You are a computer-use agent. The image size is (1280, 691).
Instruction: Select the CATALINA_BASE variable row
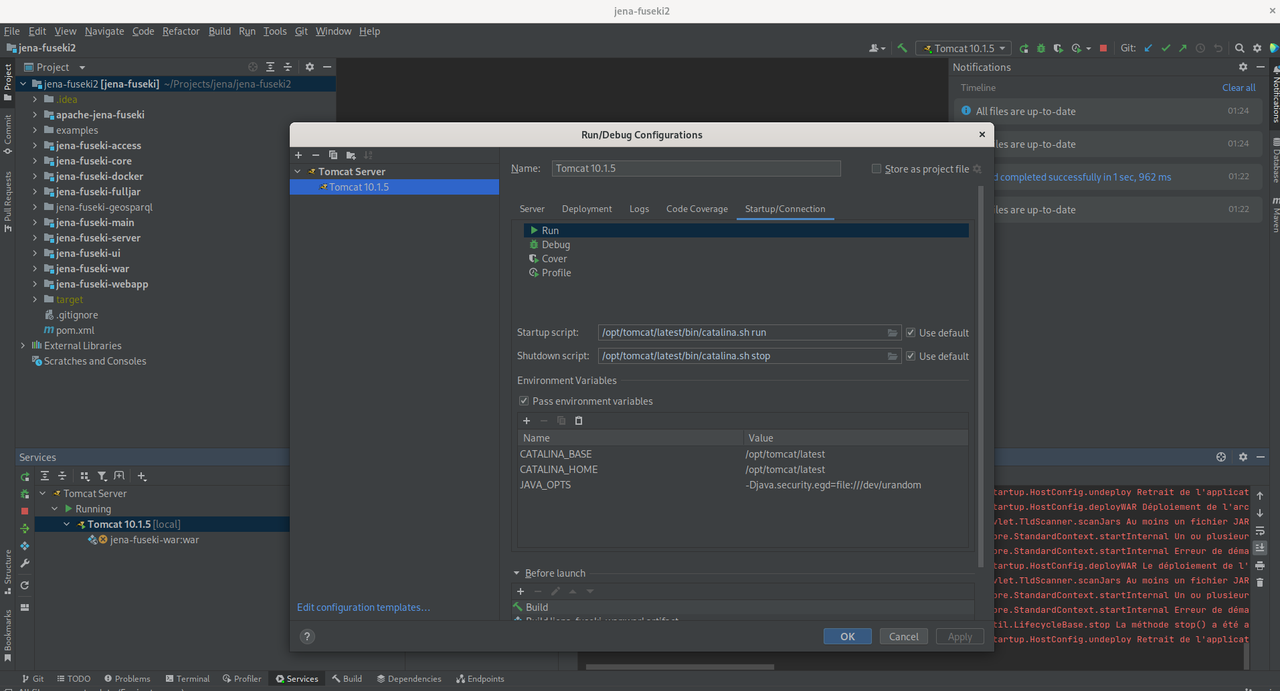(x=743, y=454)
